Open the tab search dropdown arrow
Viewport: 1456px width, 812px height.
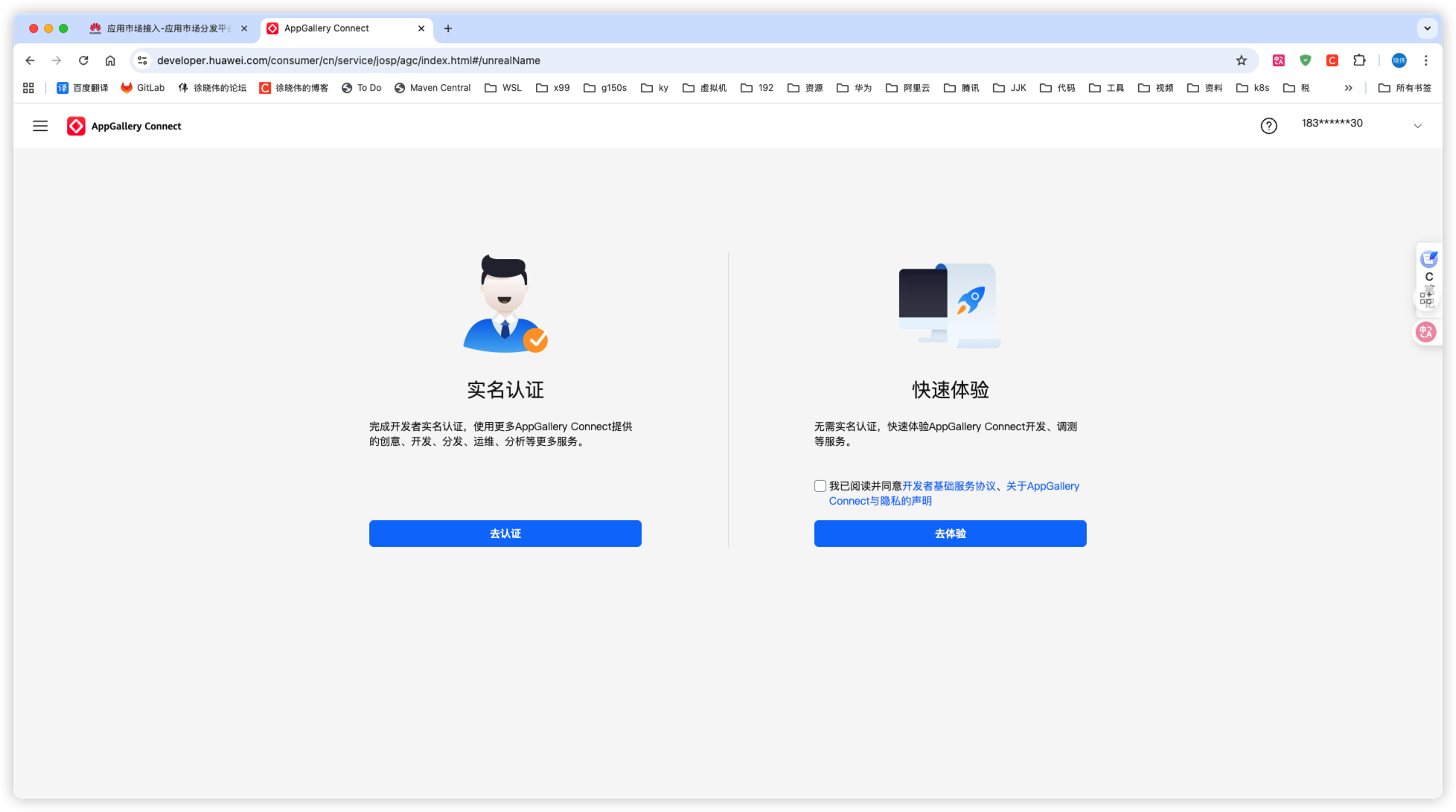coord(1426,28)
